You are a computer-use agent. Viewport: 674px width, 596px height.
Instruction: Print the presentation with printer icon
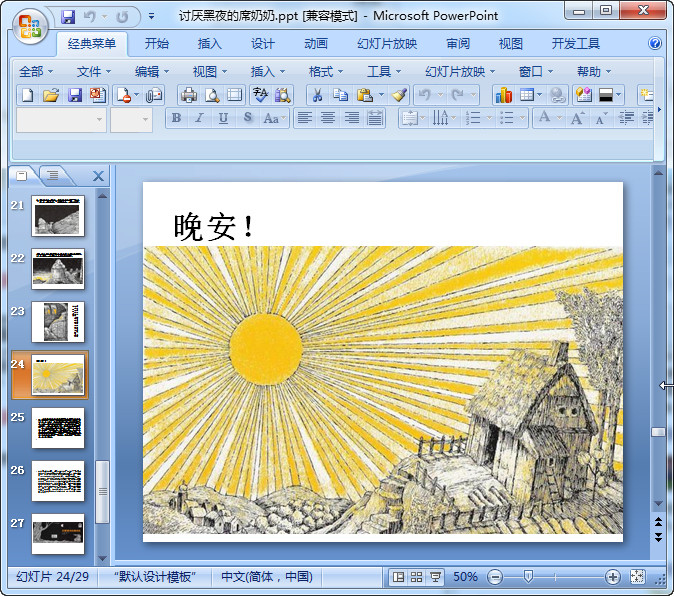189,95
